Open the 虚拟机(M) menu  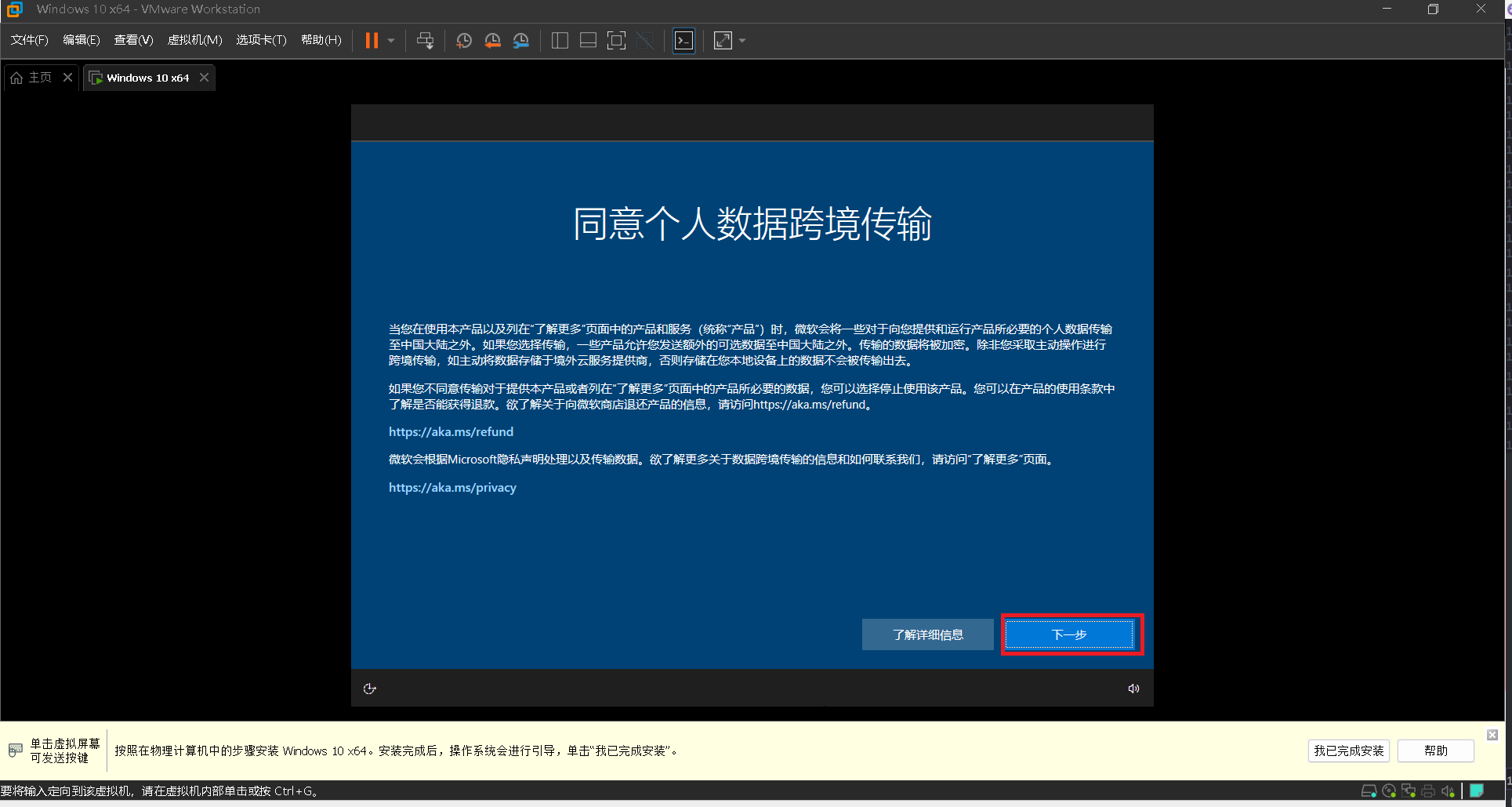(x=195, y=40)
